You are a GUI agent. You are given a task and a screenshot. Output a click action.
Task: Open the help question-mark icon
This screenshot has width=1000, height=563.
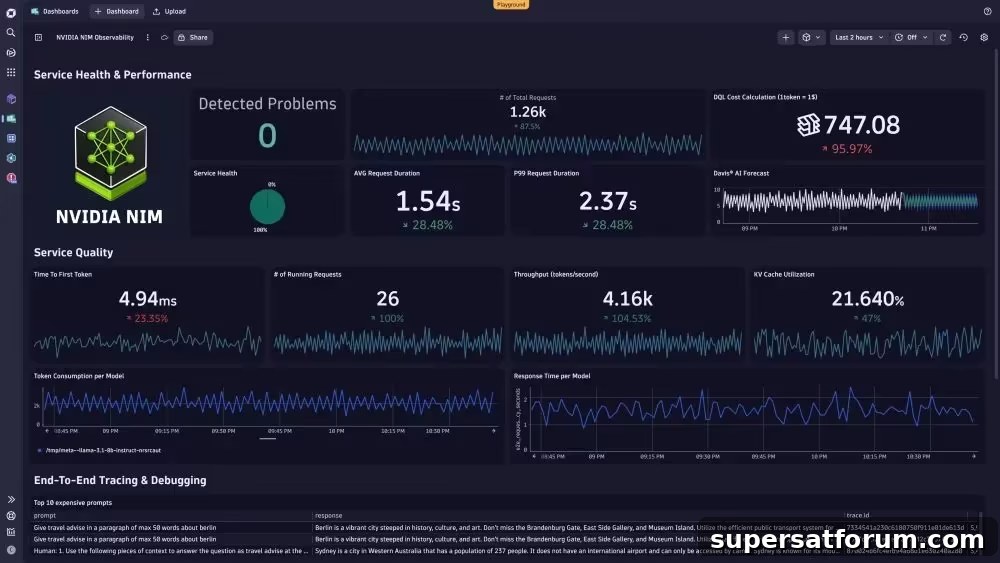coord(987,11)
